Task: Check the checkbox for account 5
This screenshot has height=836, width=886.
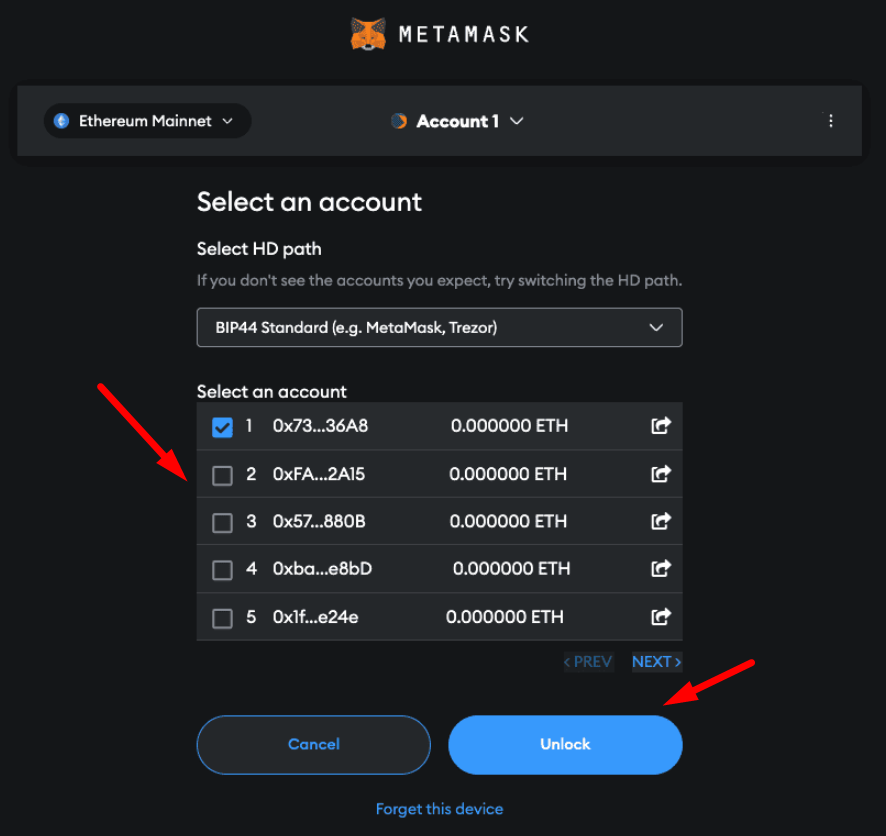Action: point(222,618)
